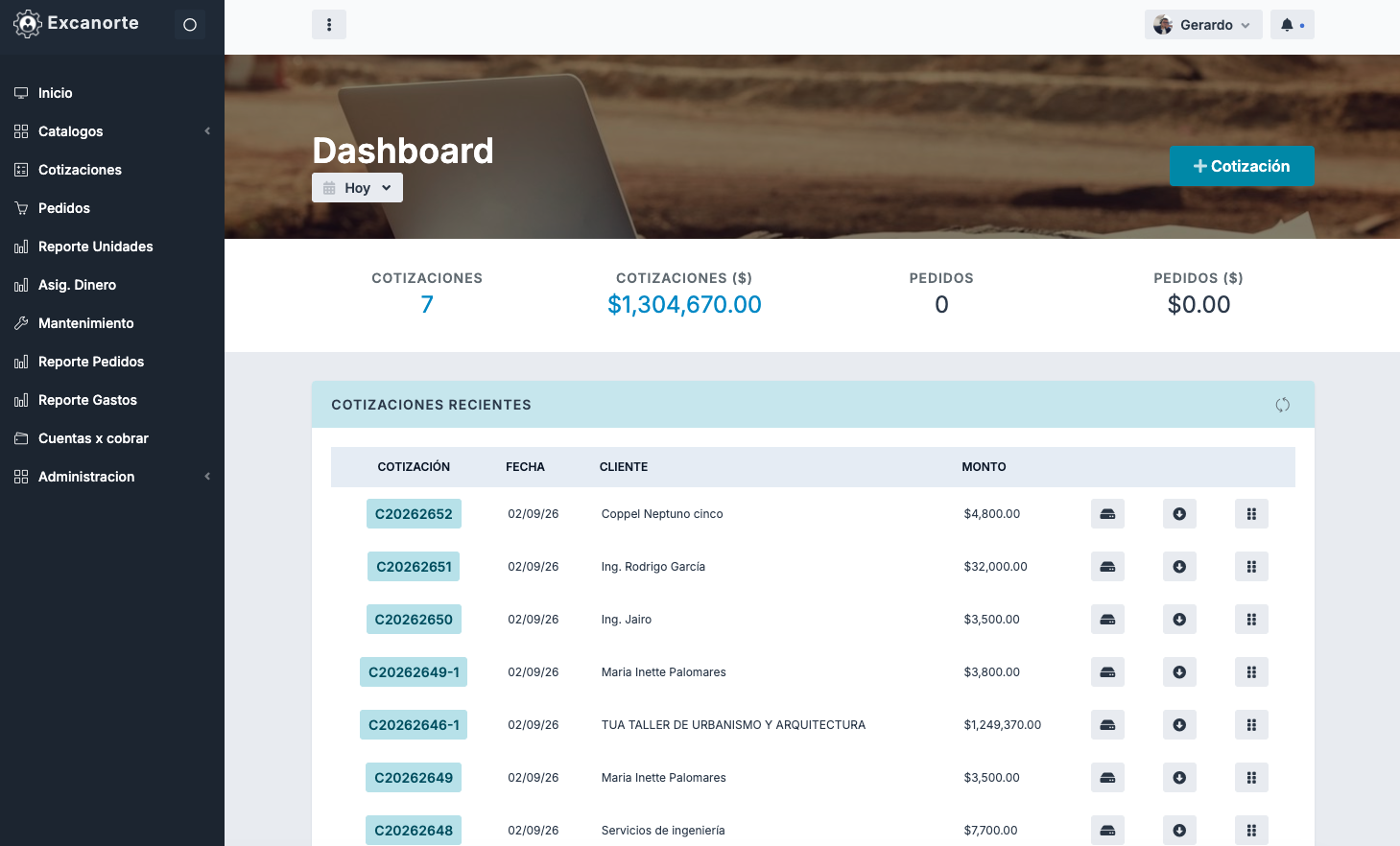Screen dimensions: 1400x846
Task: Download quotation C20262649
Action: [1179, 778]
